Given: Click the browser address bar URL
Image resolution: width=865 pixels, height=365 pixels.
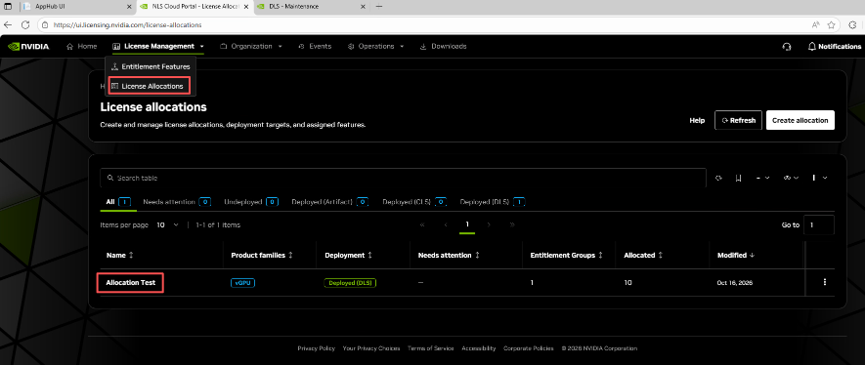Looking at the screenshot, I should (128, 25).
